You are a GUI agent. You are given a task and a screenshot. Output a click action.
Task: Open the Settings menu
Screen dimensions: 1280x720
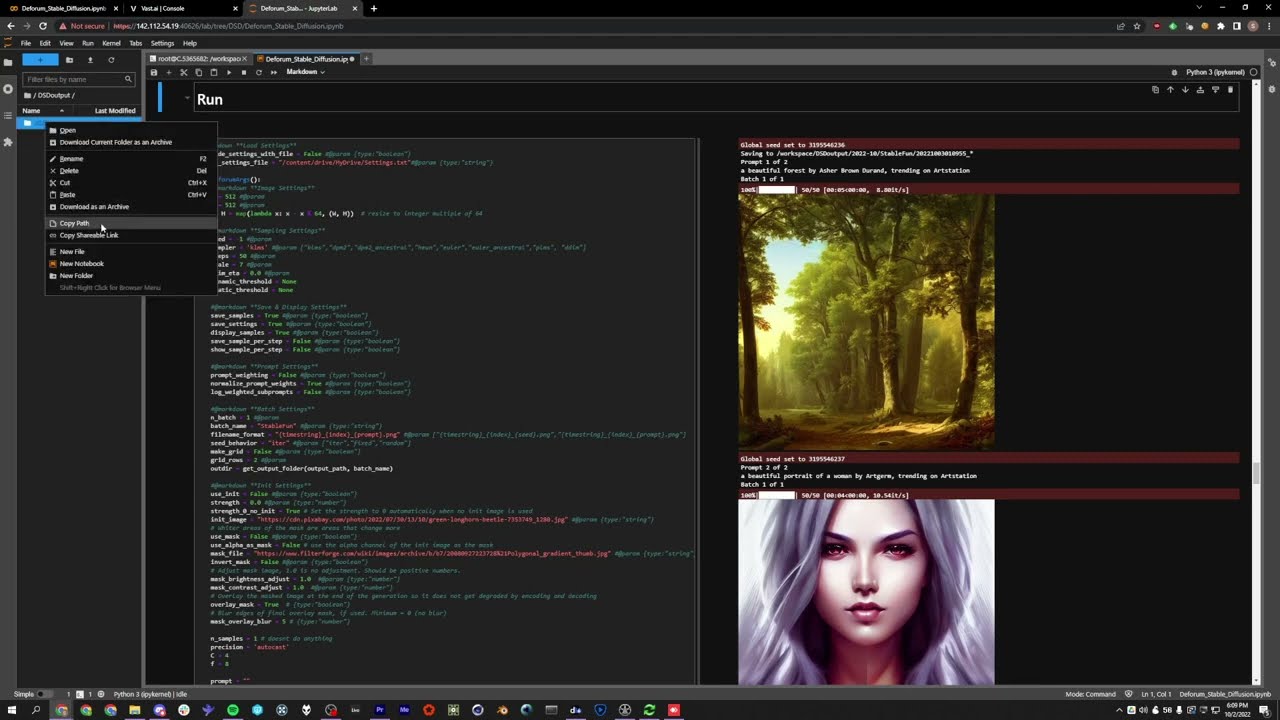click(x=162, y=43)
